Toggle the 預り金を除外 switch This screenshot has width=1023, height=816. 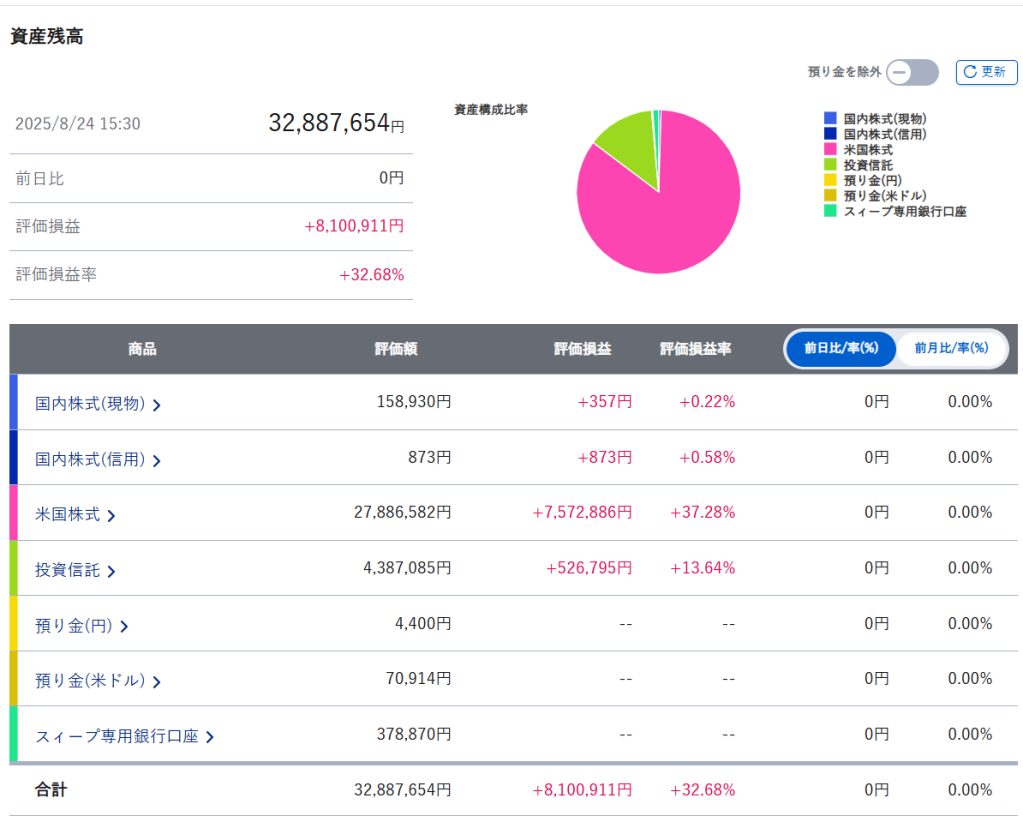point(912,72)
